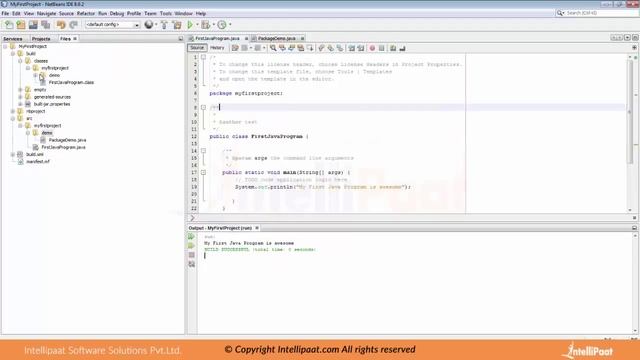Image resolution: width=640 pixels, height=360 pixels.
Task: Click the Shift Line Right icon
Action: click(361, 48)
